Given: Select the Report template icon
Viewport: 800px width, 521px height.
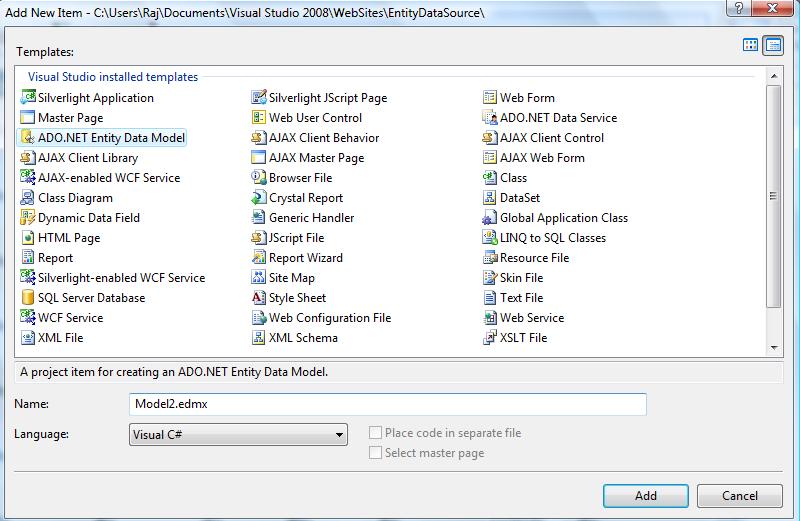Looking at the screenshot, I should click(28, 257).
